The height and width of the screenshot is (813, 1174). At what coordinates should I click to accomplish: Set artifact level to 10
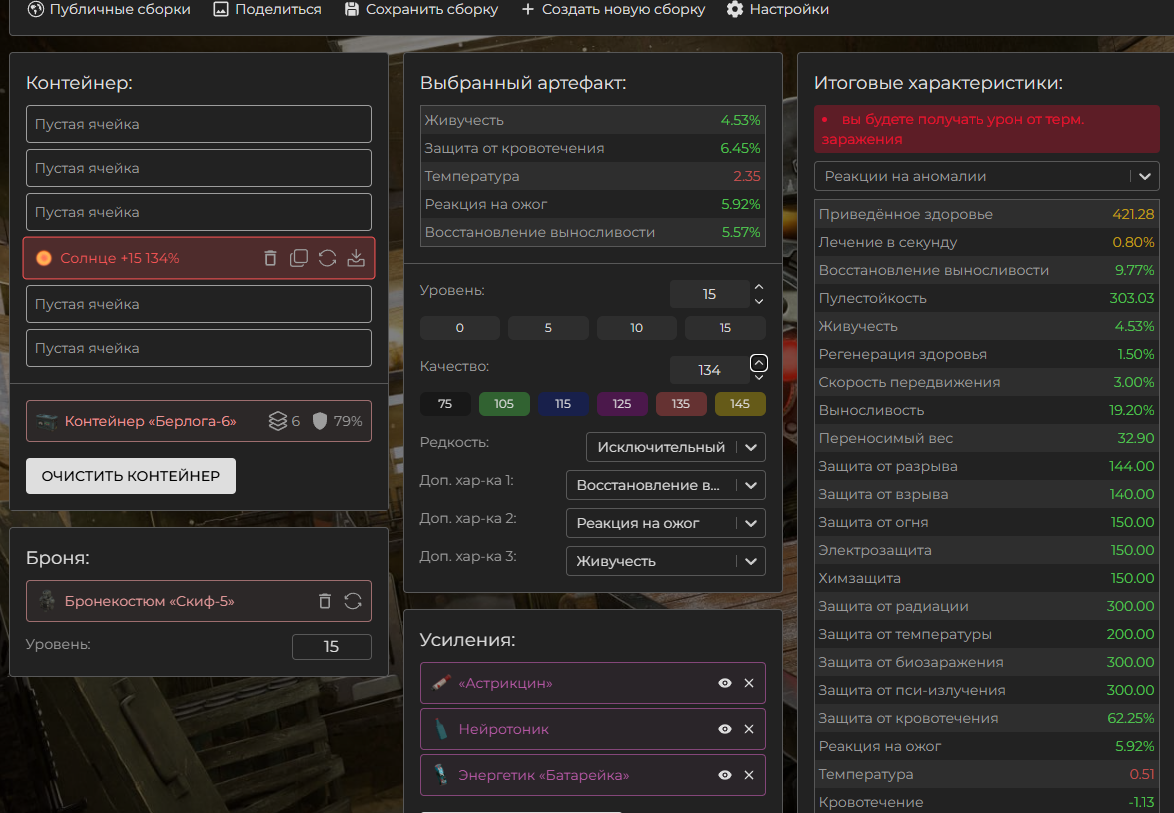pyautogui.click(x=636, y=328)
